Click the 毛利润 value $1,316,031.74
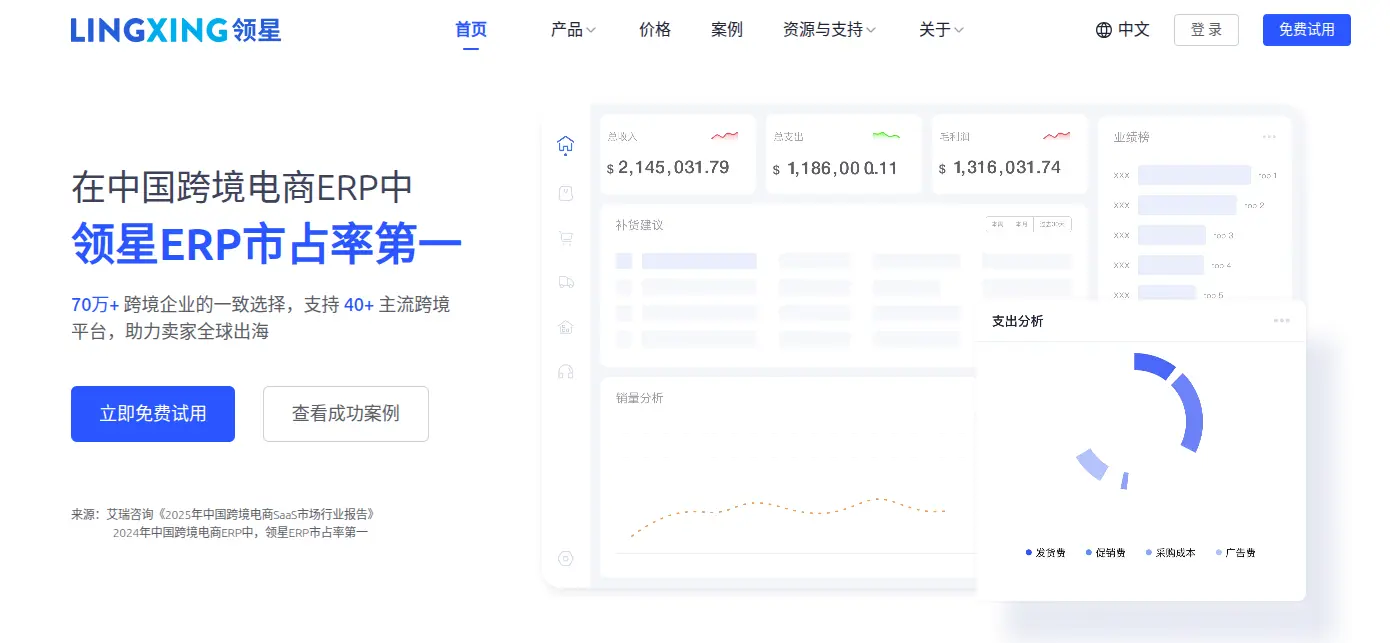 pyautogui.click(x=1000, y=168)
